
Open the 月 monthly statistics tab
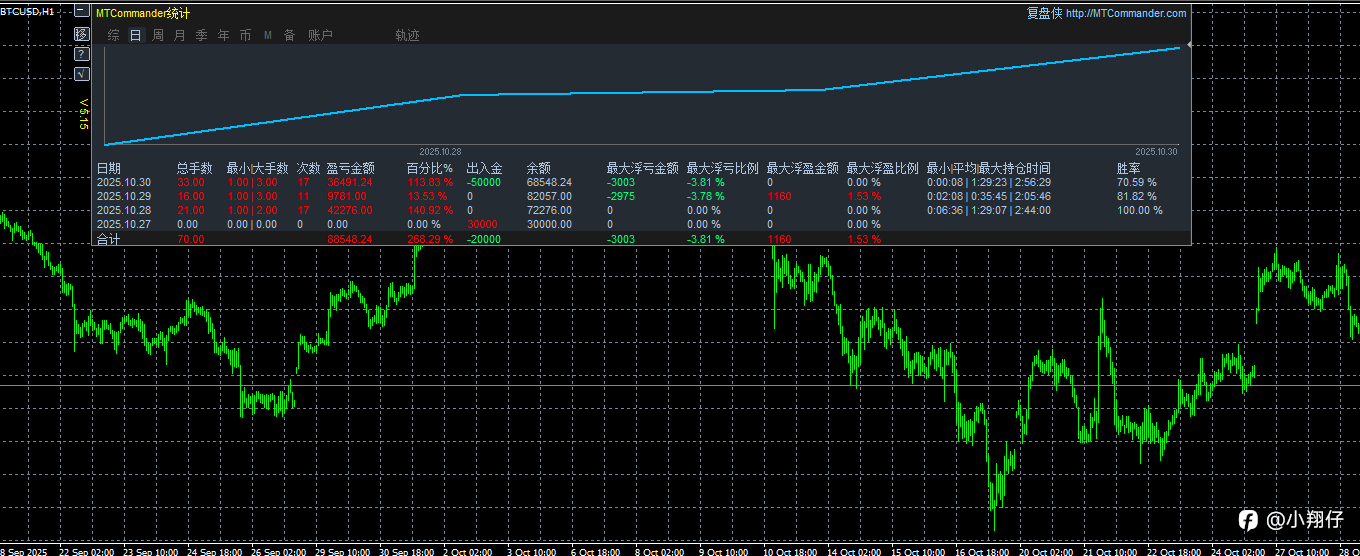tap(179, 35)
